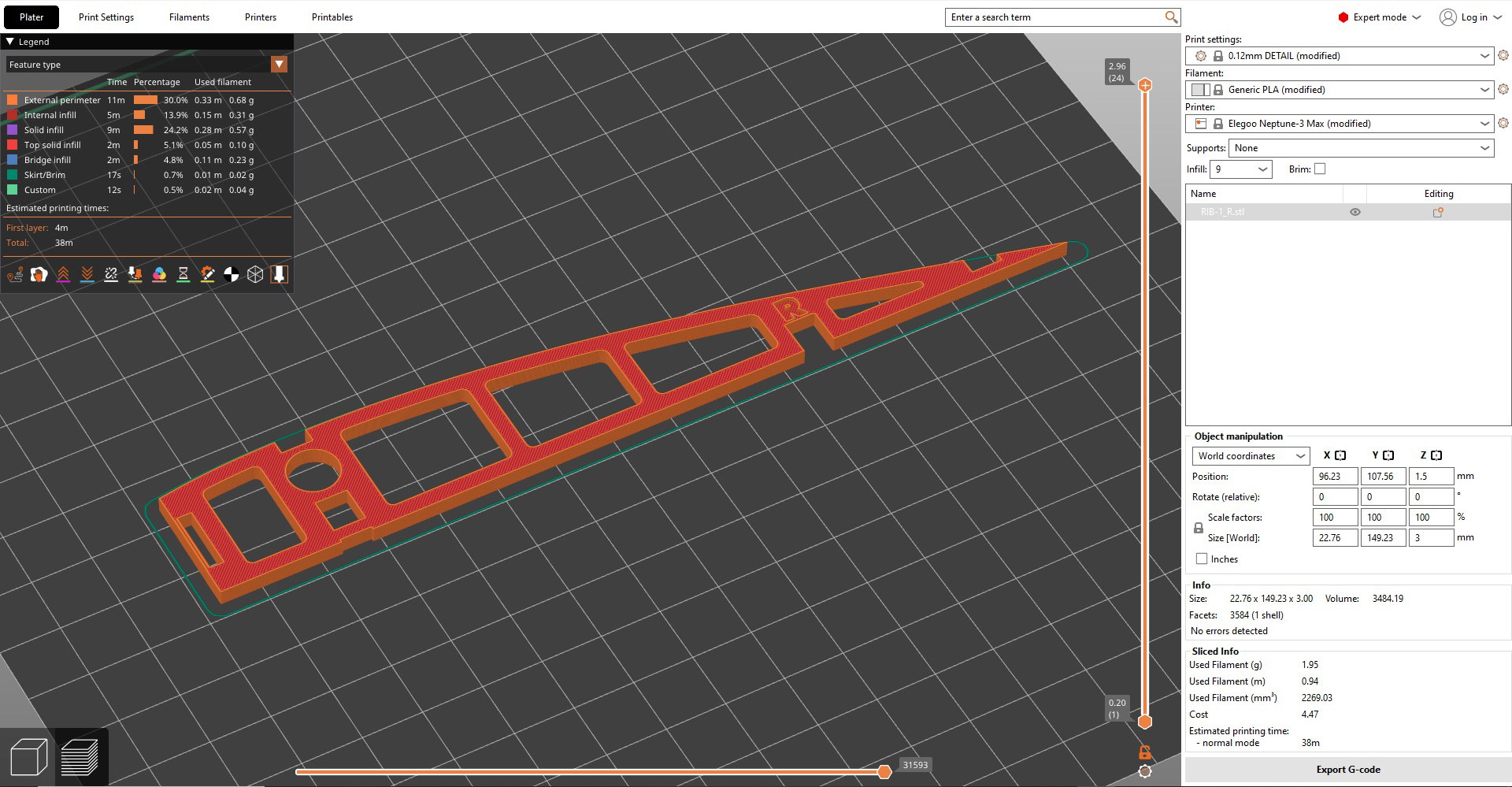Toggle travel moves visibility icon in legend
The image size is (1512, 787).
[15, 274]
